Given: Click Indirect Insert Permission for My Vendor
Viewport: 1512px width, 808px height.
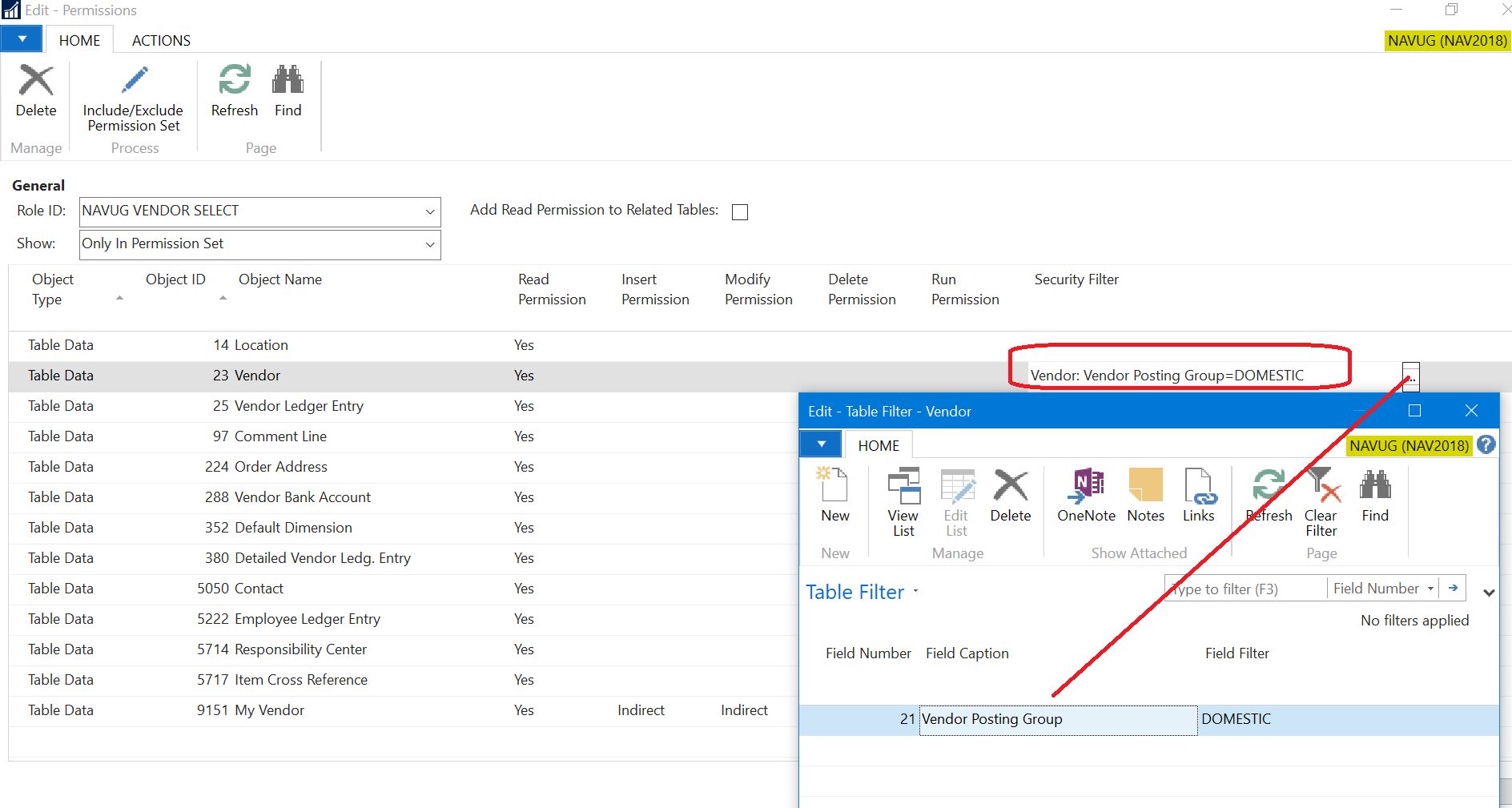Looking at the screenshot, I should click(x=641, y=710).
